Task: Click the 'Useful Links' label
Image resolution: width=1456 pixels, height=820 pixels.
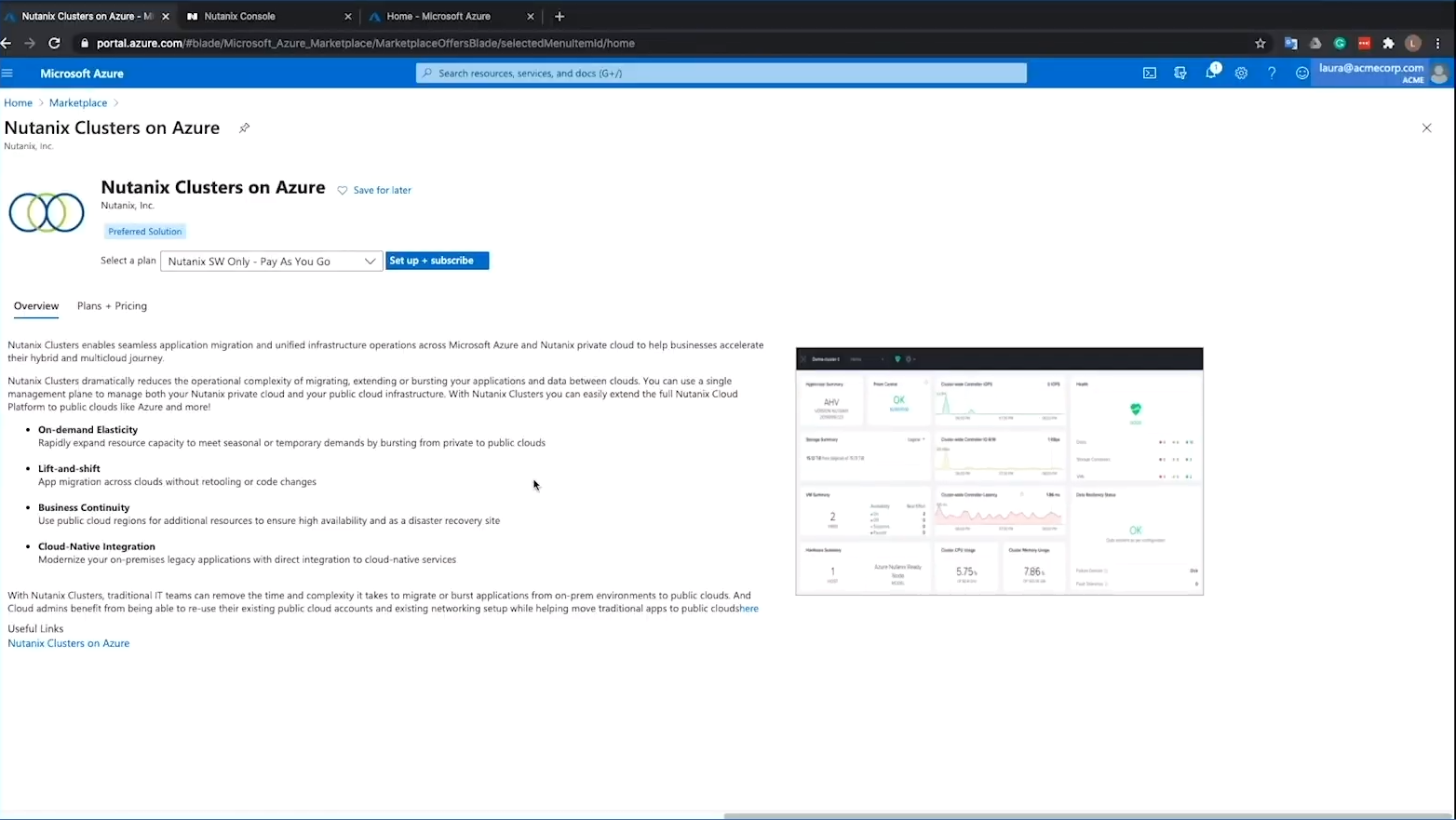Action: click(x=35, y=629)
